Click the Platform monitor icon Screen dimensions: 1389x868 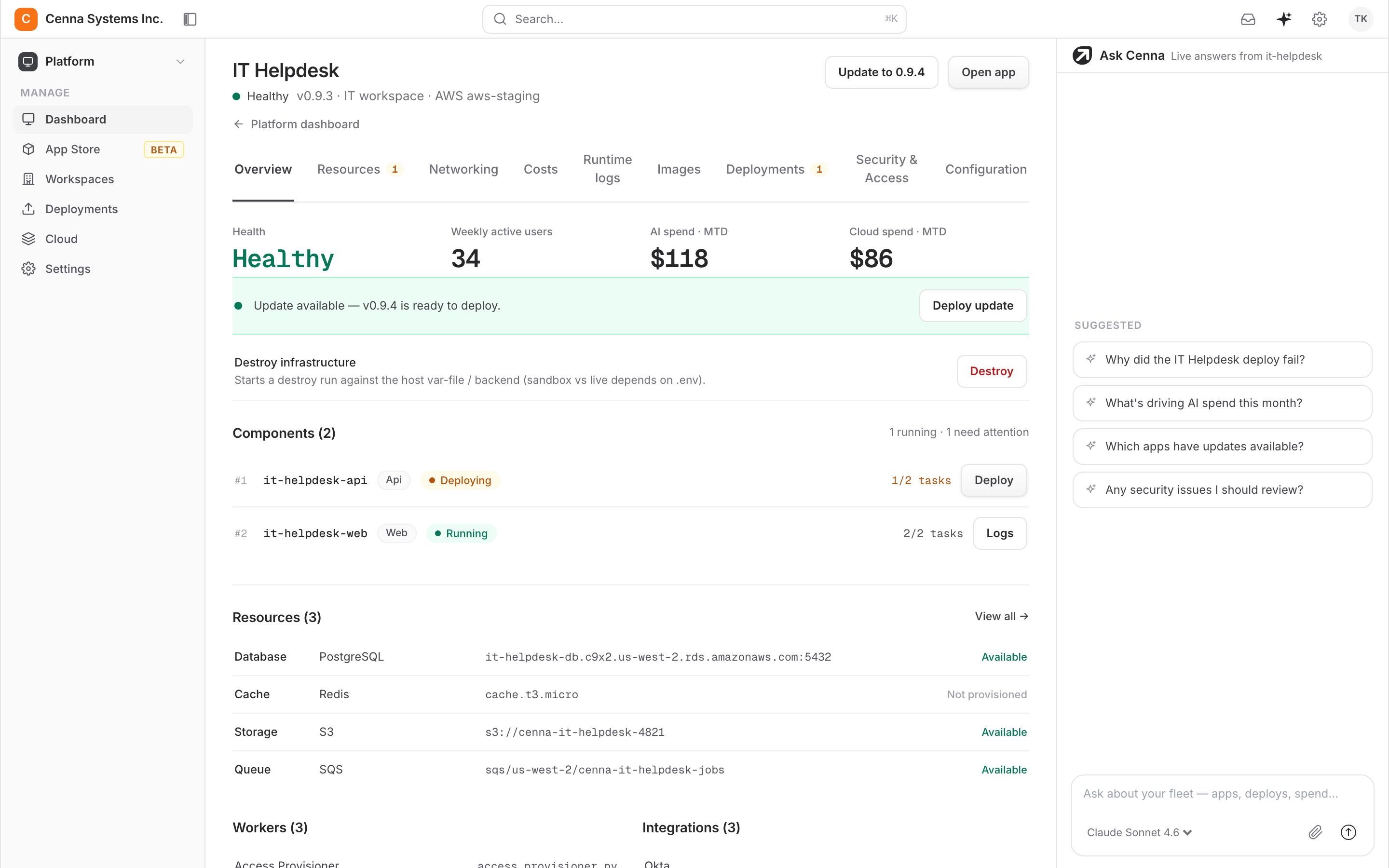[x=27, y=61]
